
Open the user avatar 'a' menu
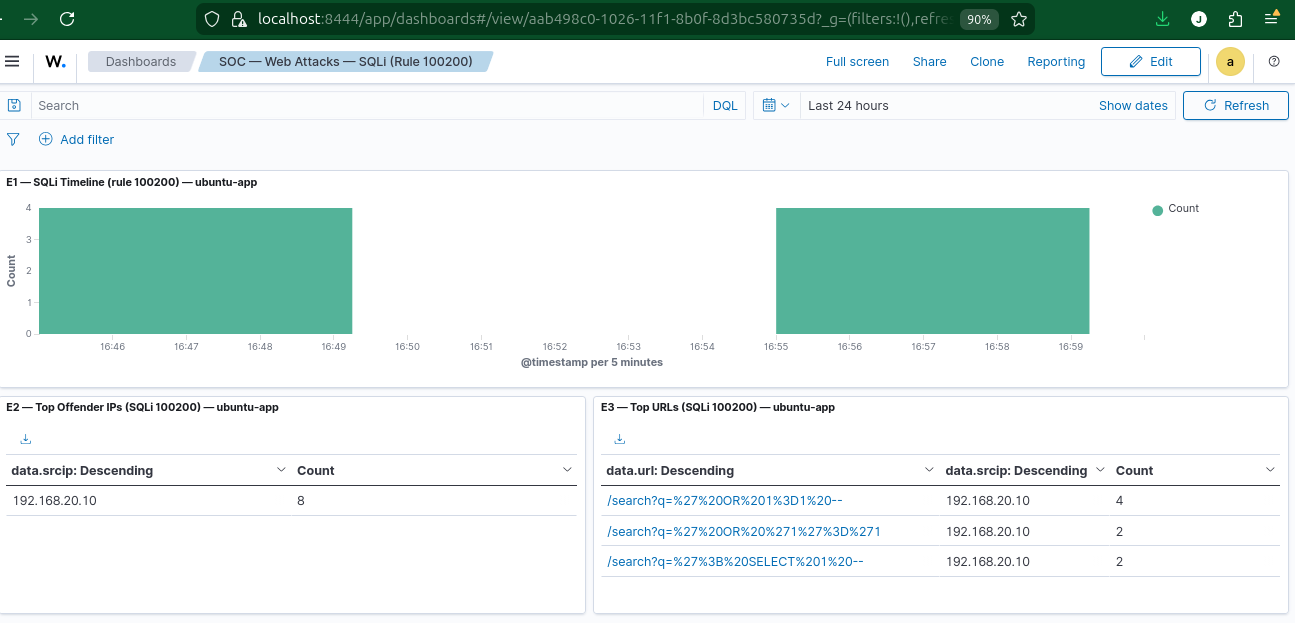[1230, 61]
